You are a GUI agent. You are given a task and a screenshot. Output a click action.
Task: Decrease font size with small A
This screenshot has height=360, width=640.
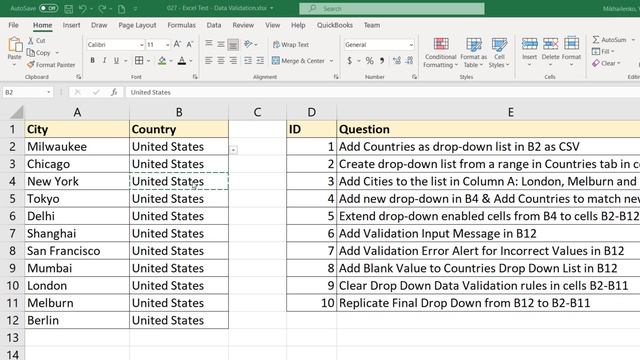(x=190, y=44)
